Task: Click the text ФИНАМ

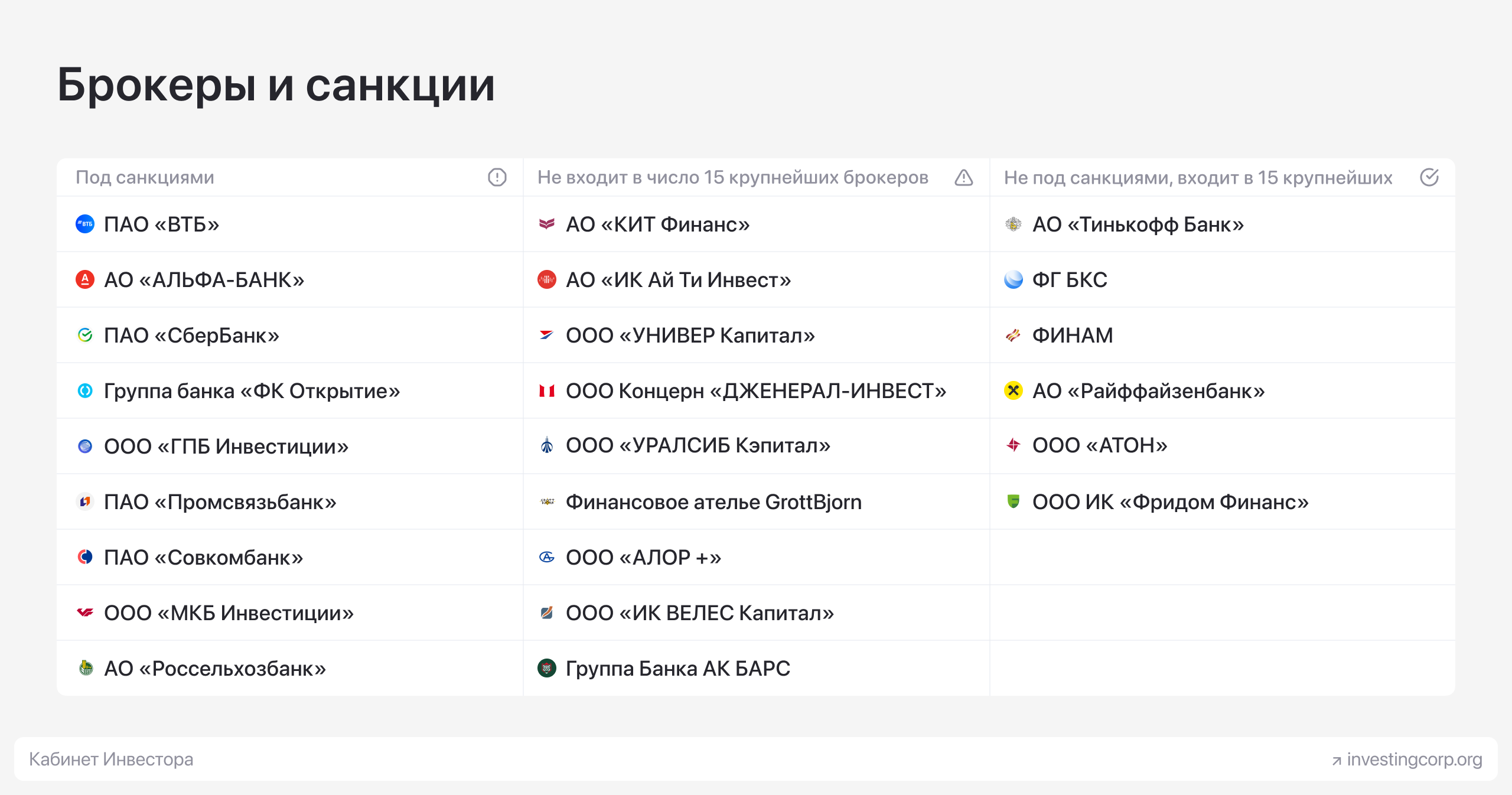Action: point(1073,335)
